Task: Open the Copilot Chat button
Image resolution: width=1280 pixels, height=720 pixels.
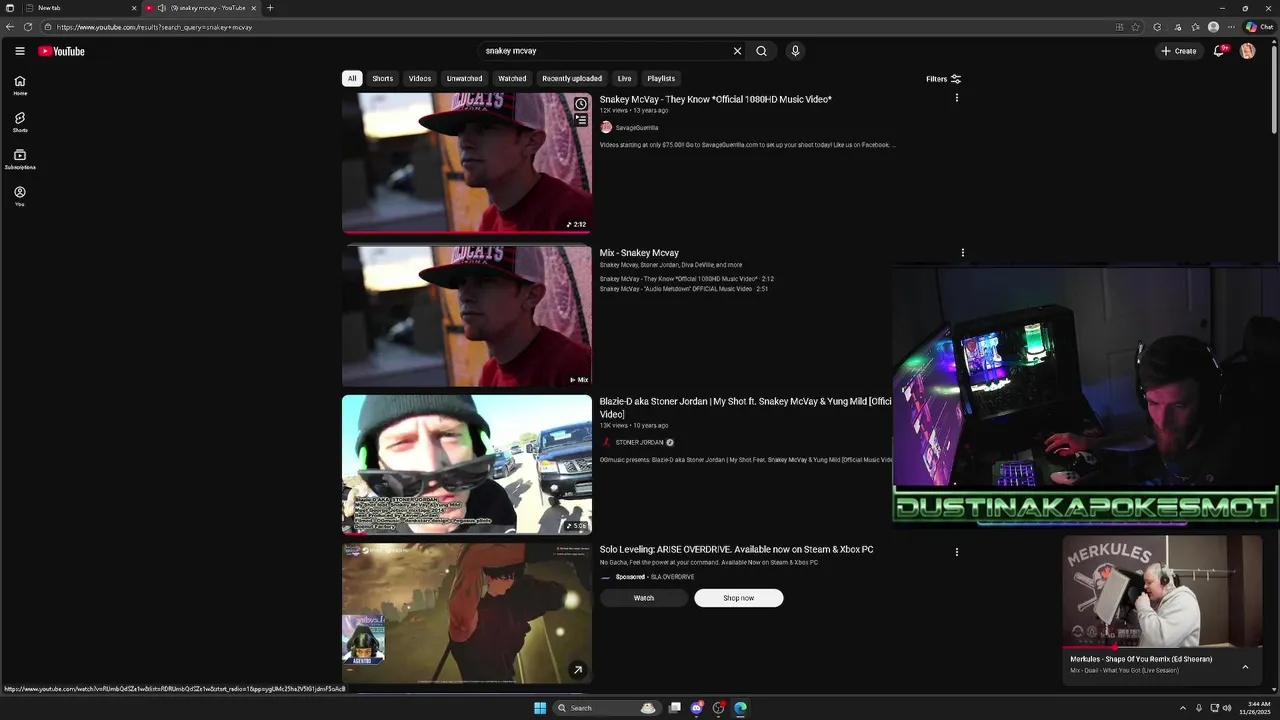Action: [1259, 27]
